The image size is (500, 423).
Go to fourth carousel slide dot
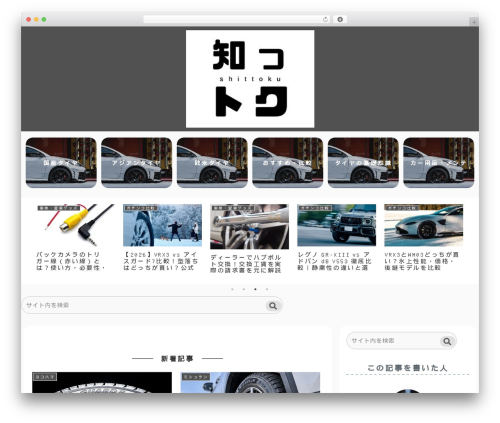tap(267, 289)
